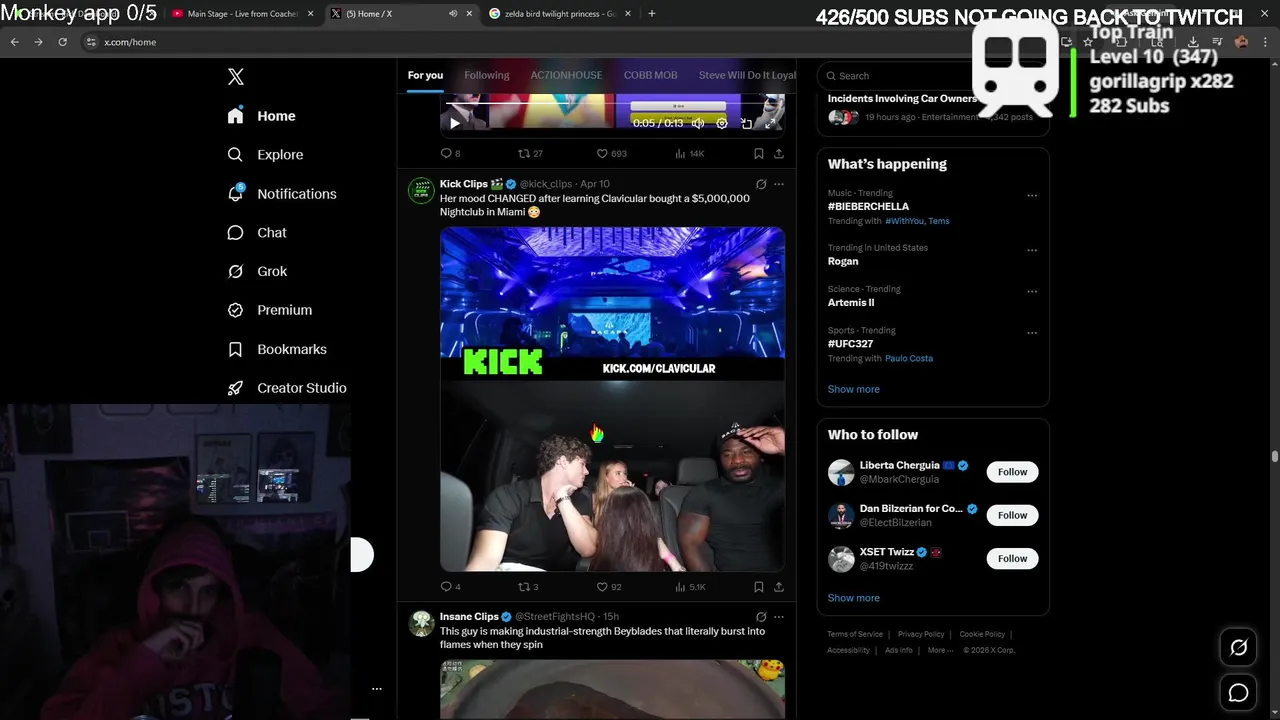The width and height of the screenshot is (1280, 720).
Task: Open new tab in Chrome
Action: (x=651, y=13)
